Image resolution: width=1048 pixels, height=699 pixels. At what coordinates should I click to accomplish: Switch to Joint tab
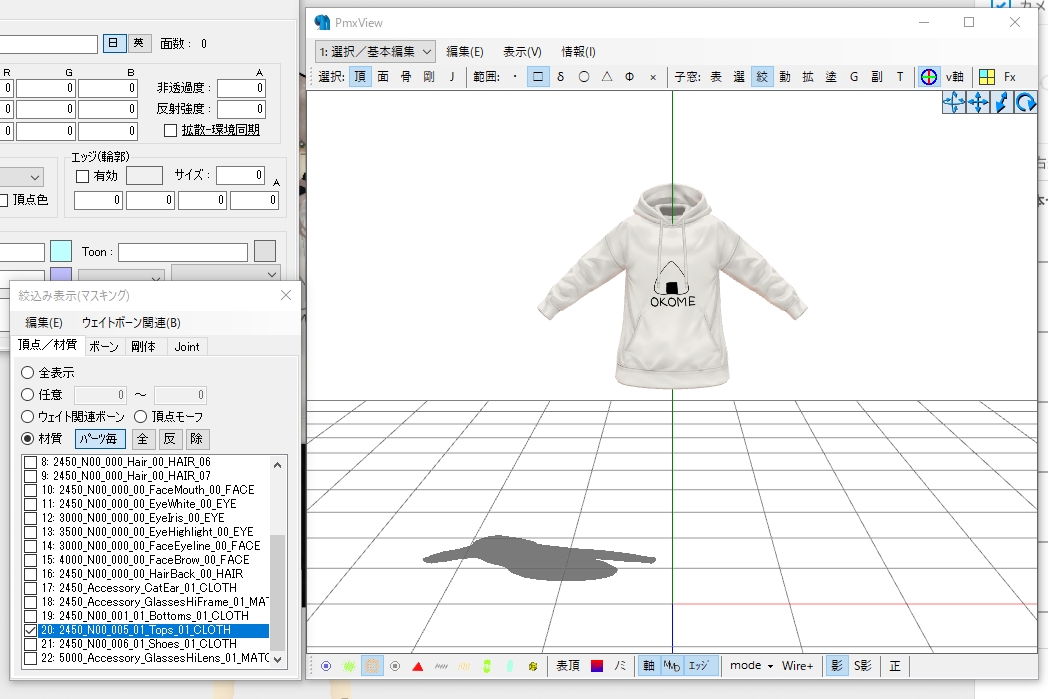pyautogui.click(x=186, y=347)
